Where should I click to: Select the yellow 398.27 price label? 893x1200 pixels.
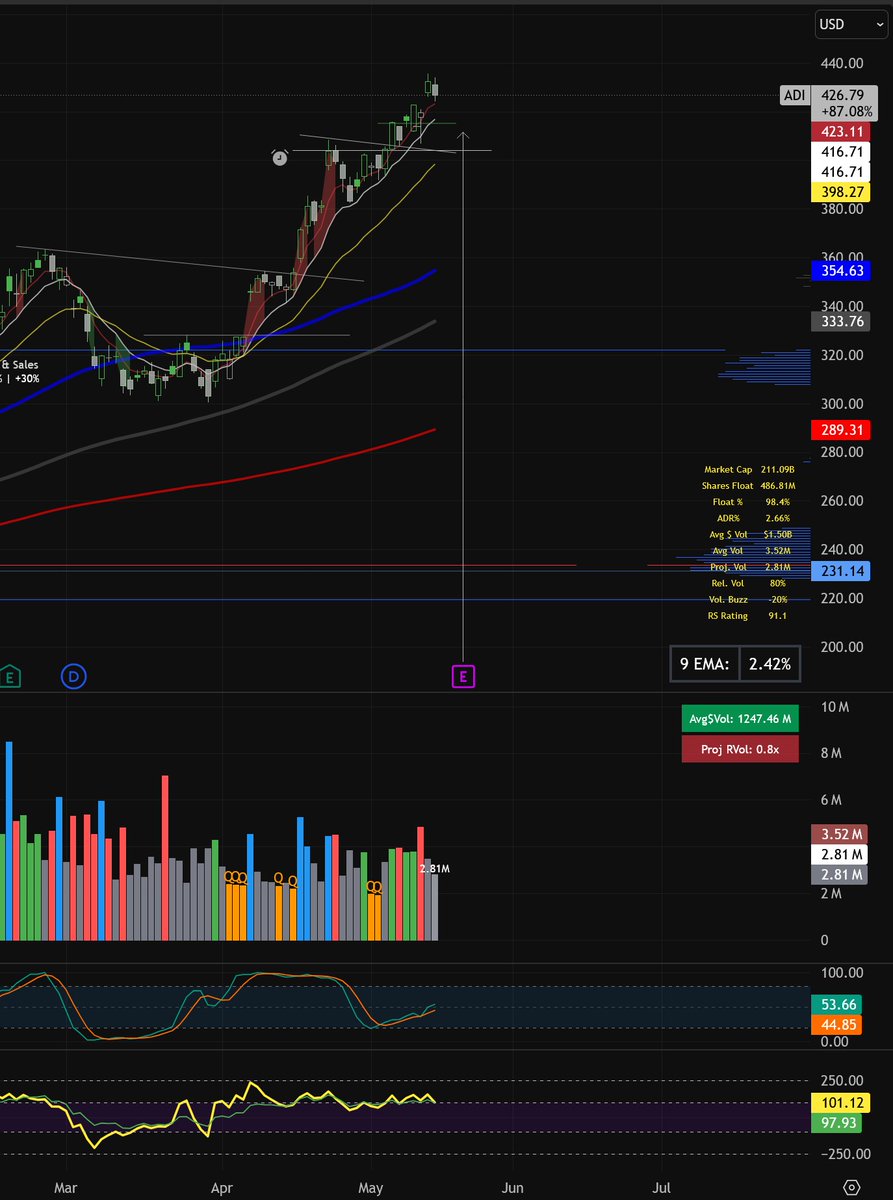(x=841, y=191)
